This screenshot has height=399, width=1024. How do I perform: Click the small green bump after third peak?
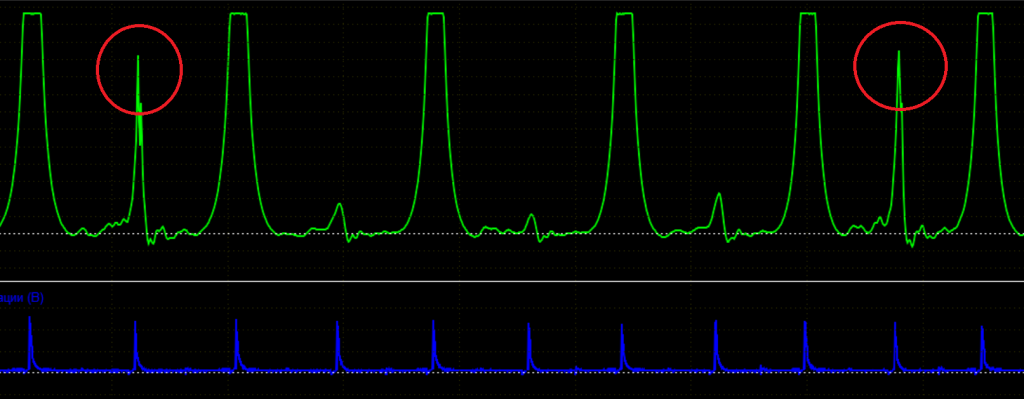(532, 223)
